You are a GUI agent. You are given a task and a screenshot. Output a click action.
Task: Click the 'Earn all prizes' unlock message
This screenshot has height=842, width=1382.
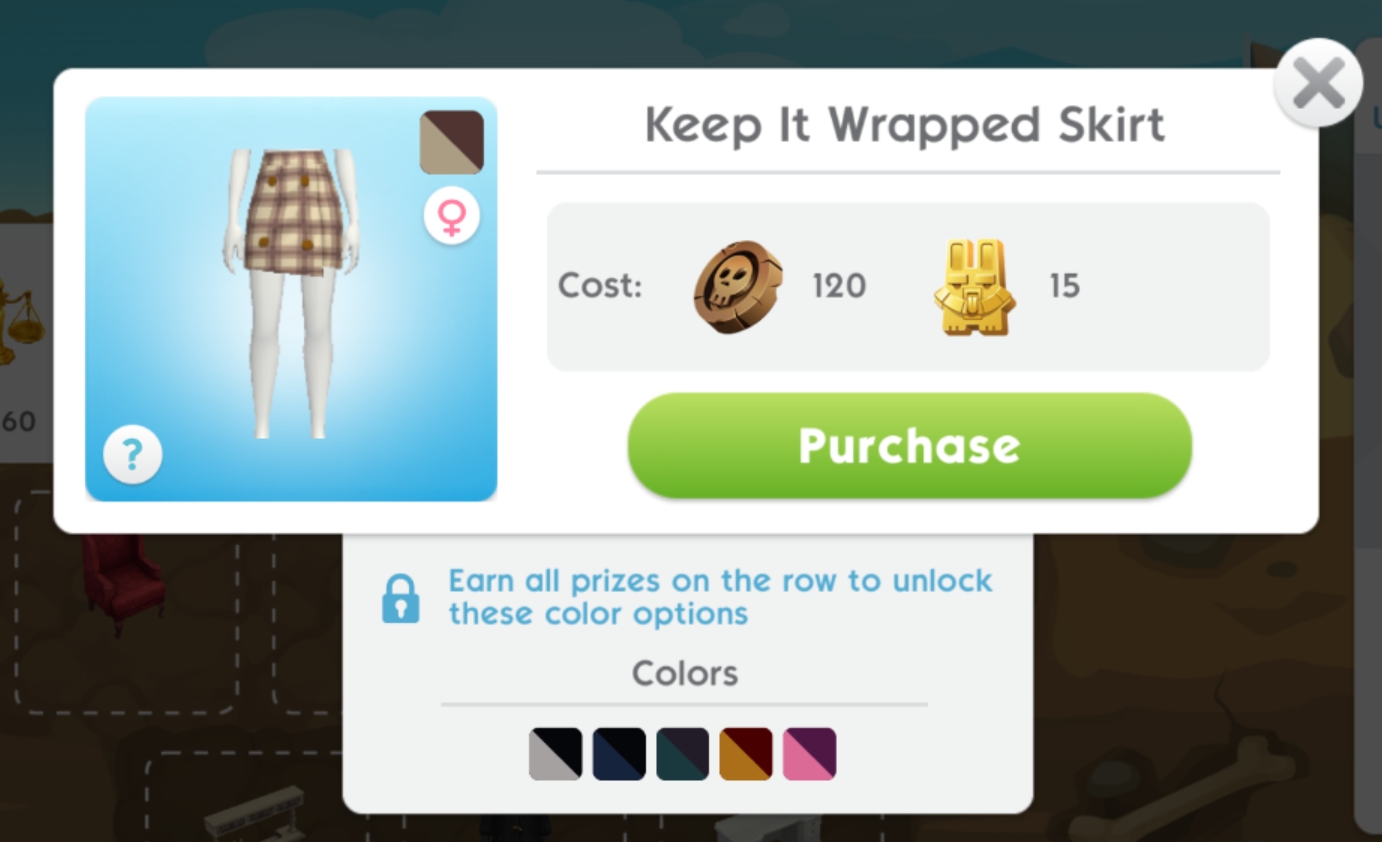[720, 597]
